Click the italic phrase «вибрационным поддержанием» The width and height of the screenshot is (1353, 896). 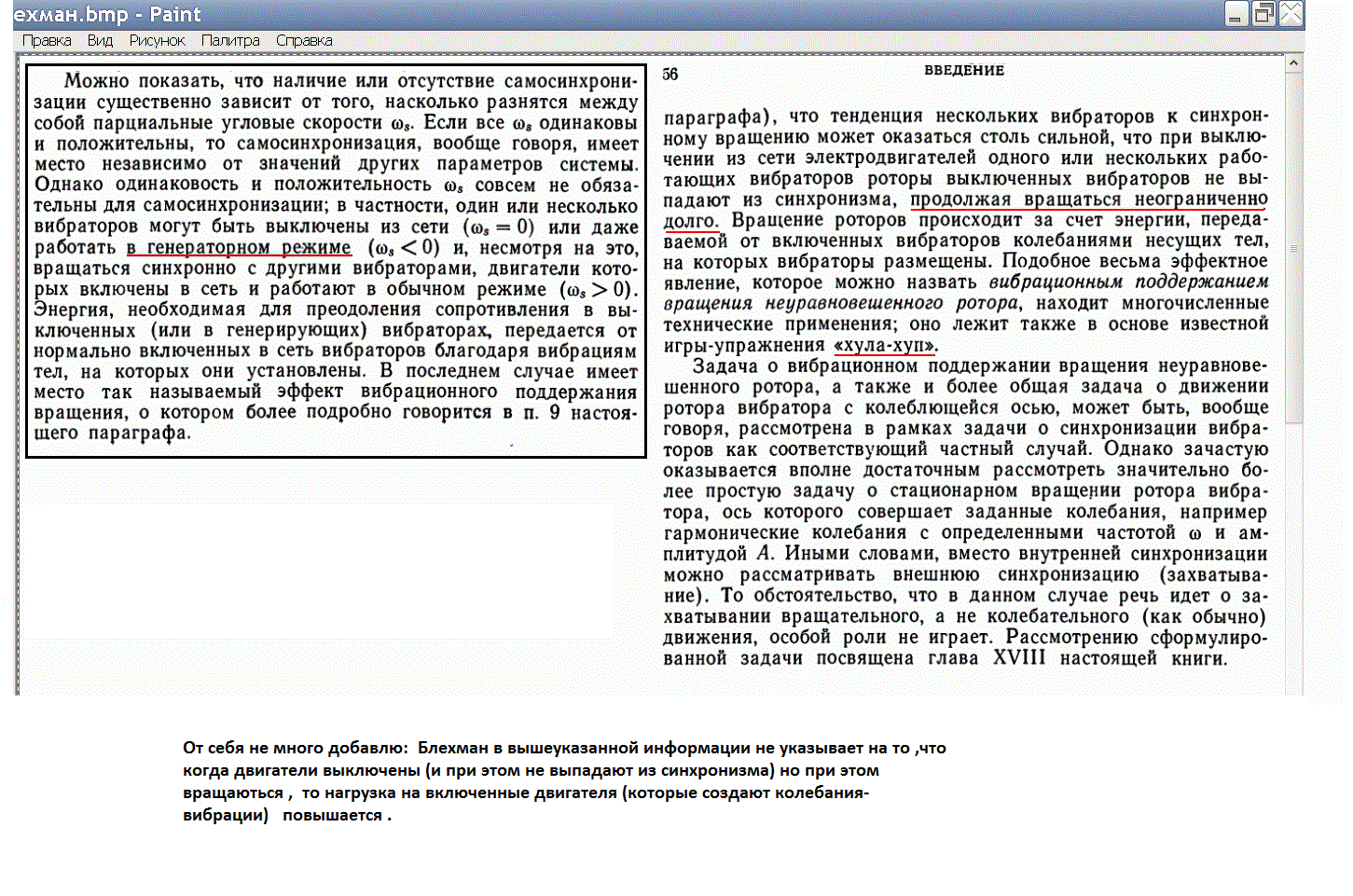coord(1128,282)
